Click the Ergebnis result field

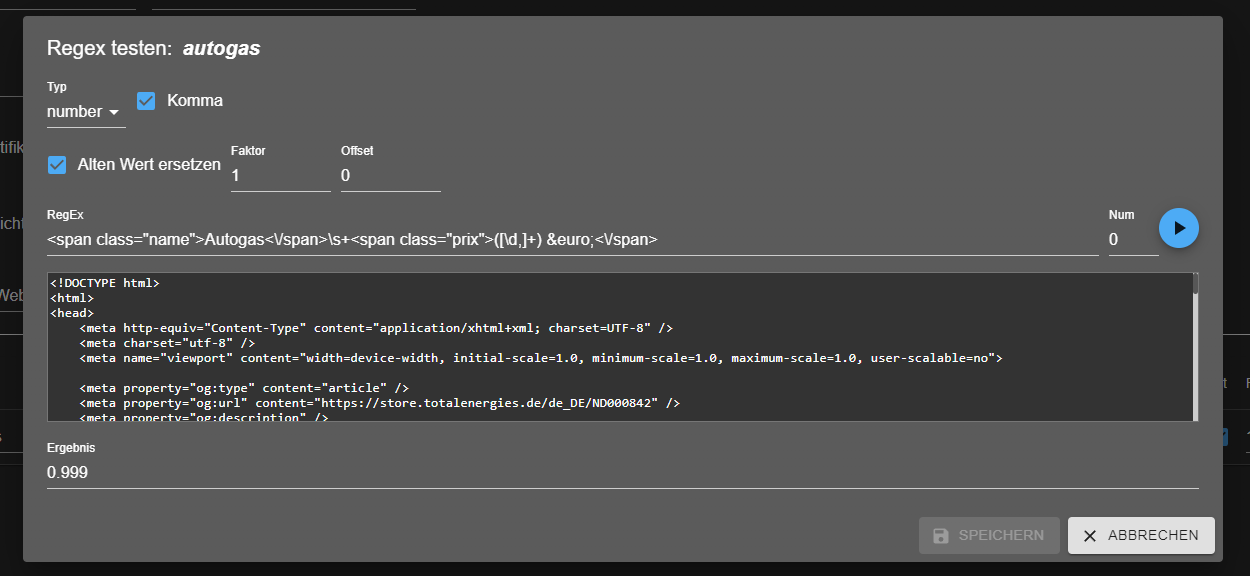click(620, 473)
